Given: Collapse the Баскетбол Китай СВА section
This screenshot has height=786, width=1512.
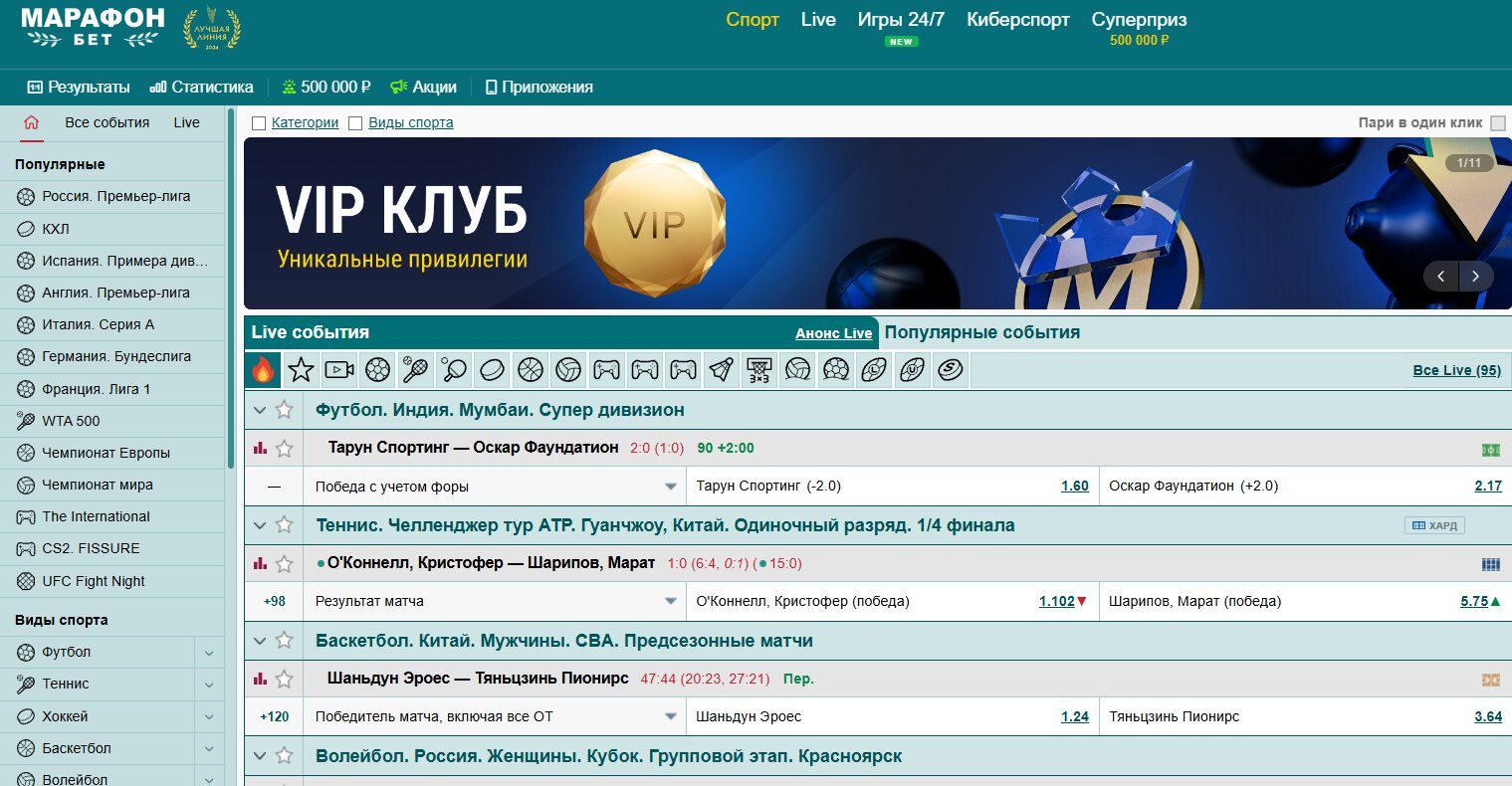Looking at the screenshot, I should [x=260, y=641].
